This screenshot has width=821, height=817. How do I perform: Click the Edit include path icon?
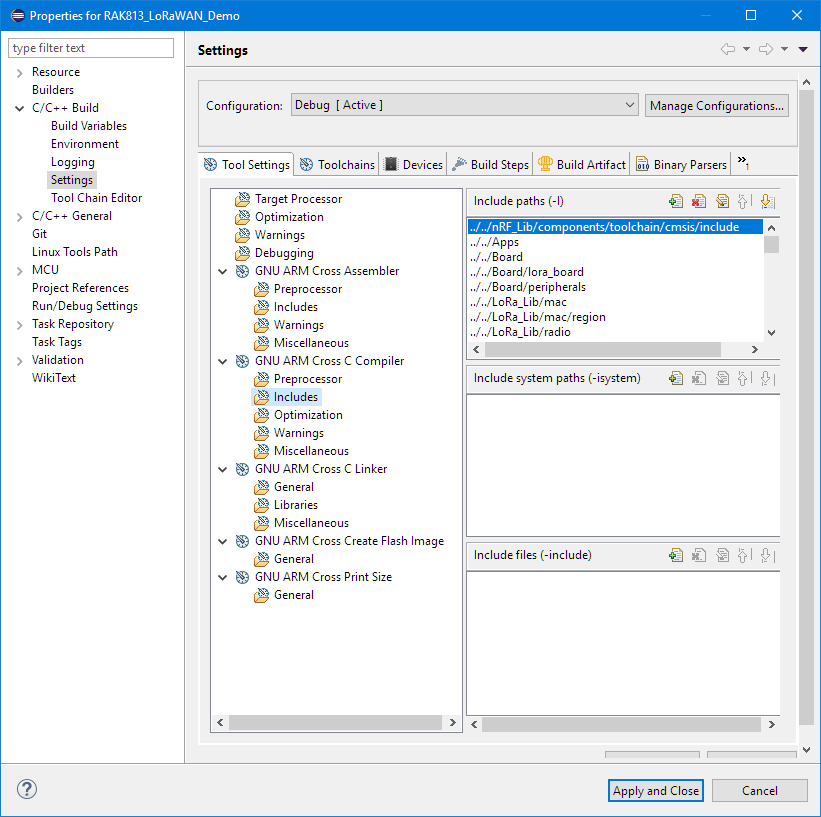click(x=721, y=201)
